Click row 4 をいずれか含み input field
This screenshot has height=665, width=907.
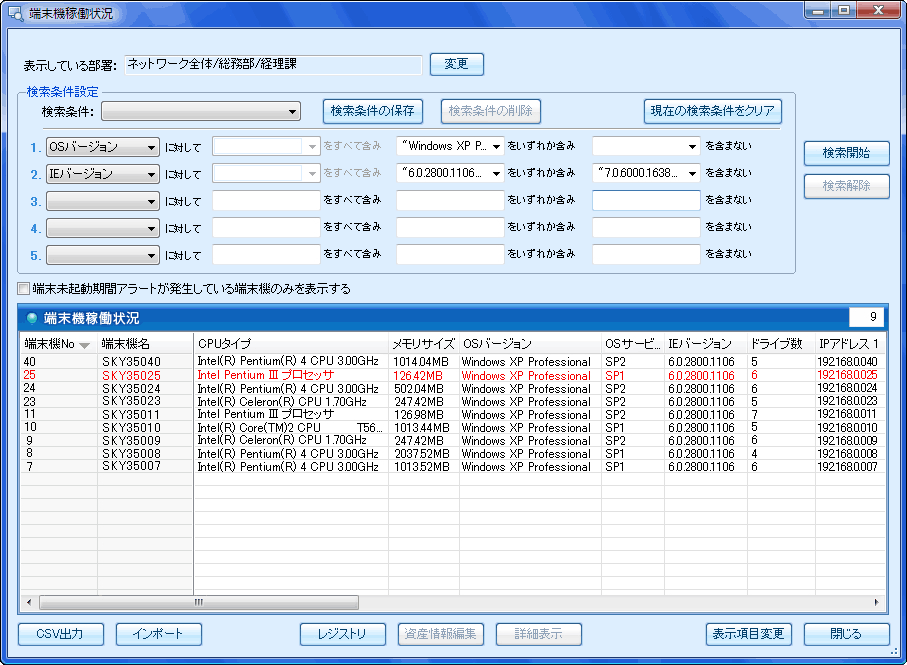point(450,227)
